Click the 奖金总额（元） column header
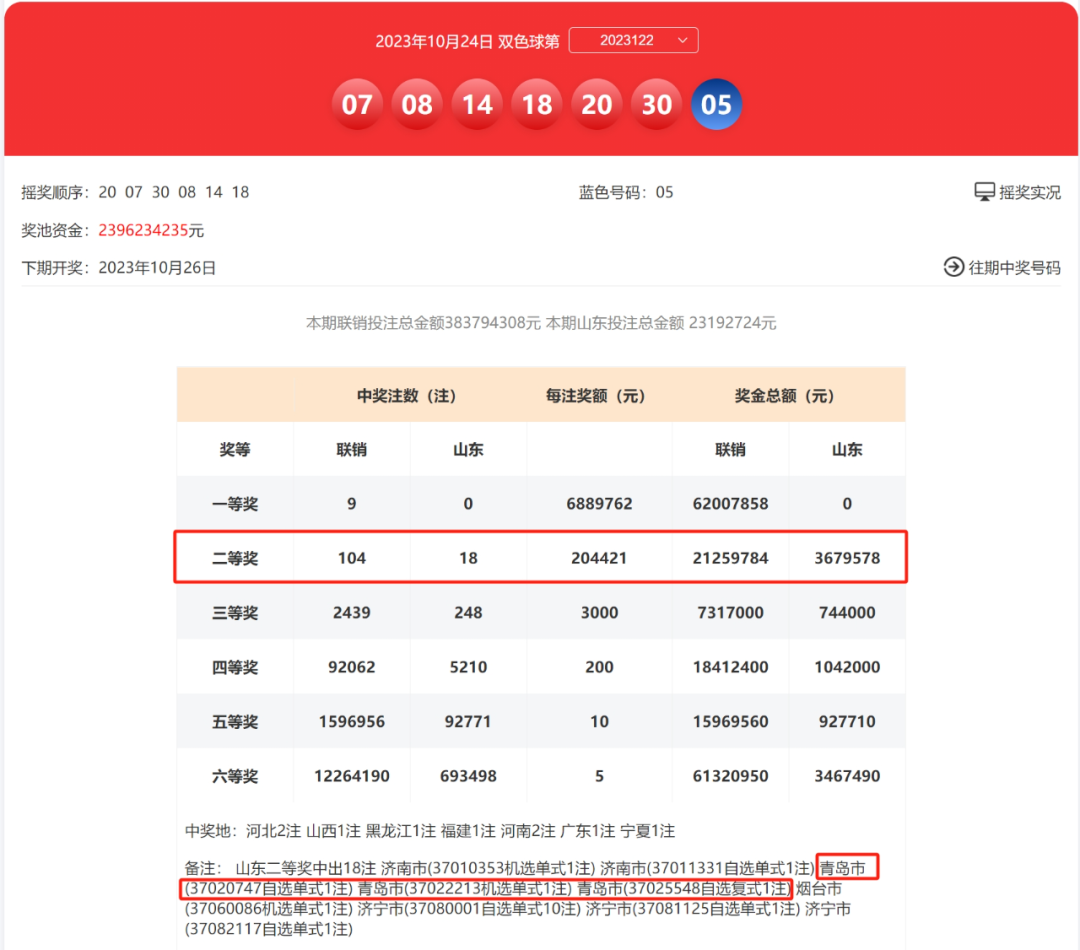Screen dimensions: 1080x950 pos(787,396)
